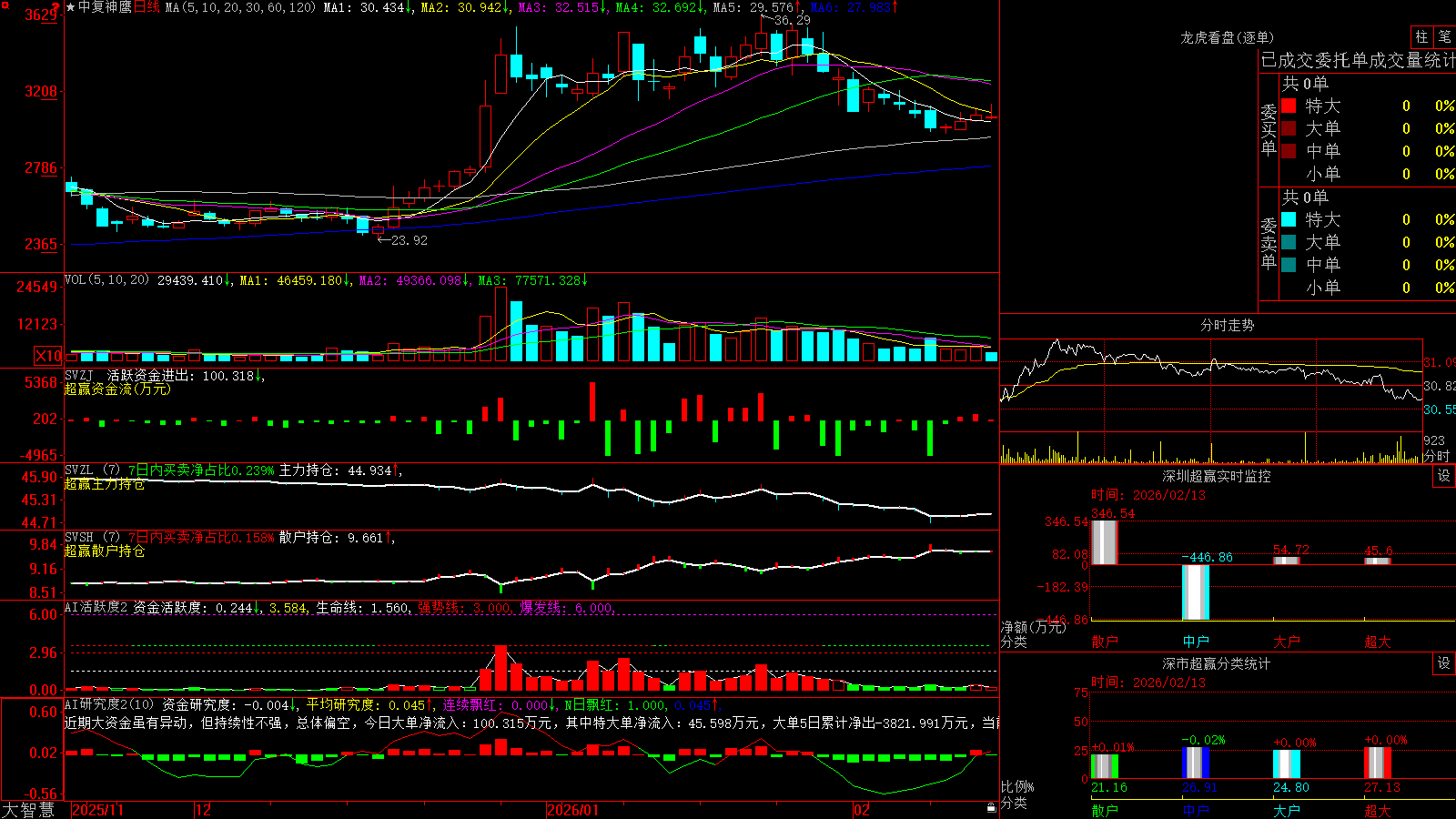This screenshot has width=1456, height=819.
Task: Click the 时间: 2026/02/13 in 实时监控 panel
Action: point(1148,495)
